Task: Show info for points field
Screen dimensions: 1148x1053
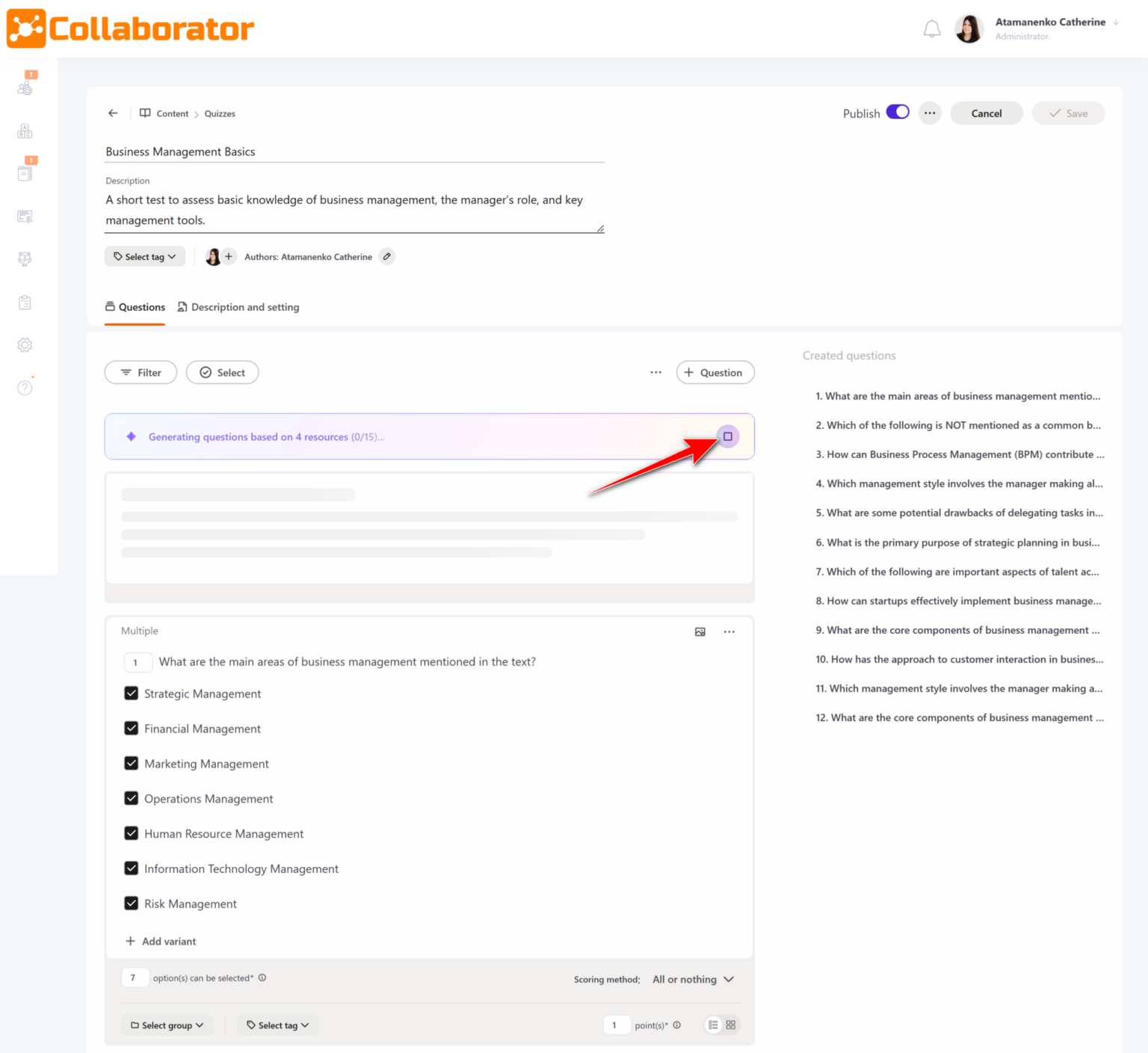Action: pos(677,1025)
